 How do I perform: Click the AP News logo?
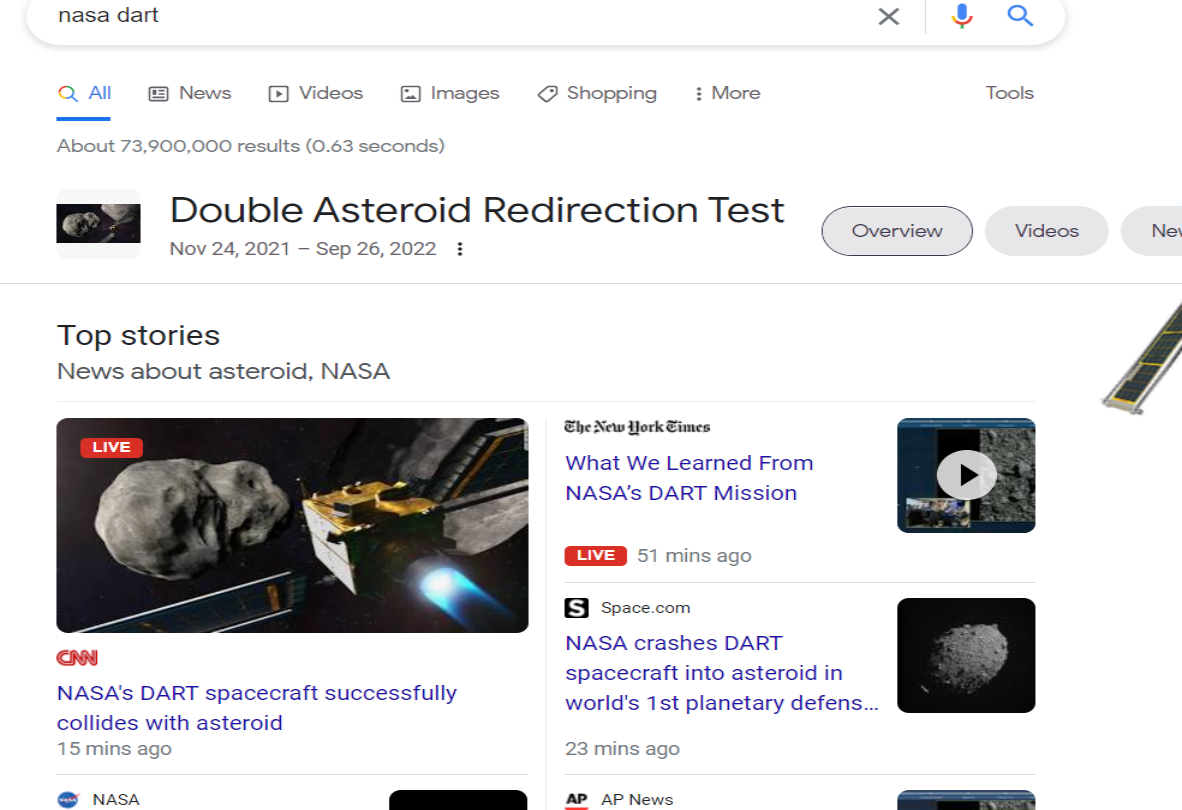pyautogui.click(x=577, y=799)
